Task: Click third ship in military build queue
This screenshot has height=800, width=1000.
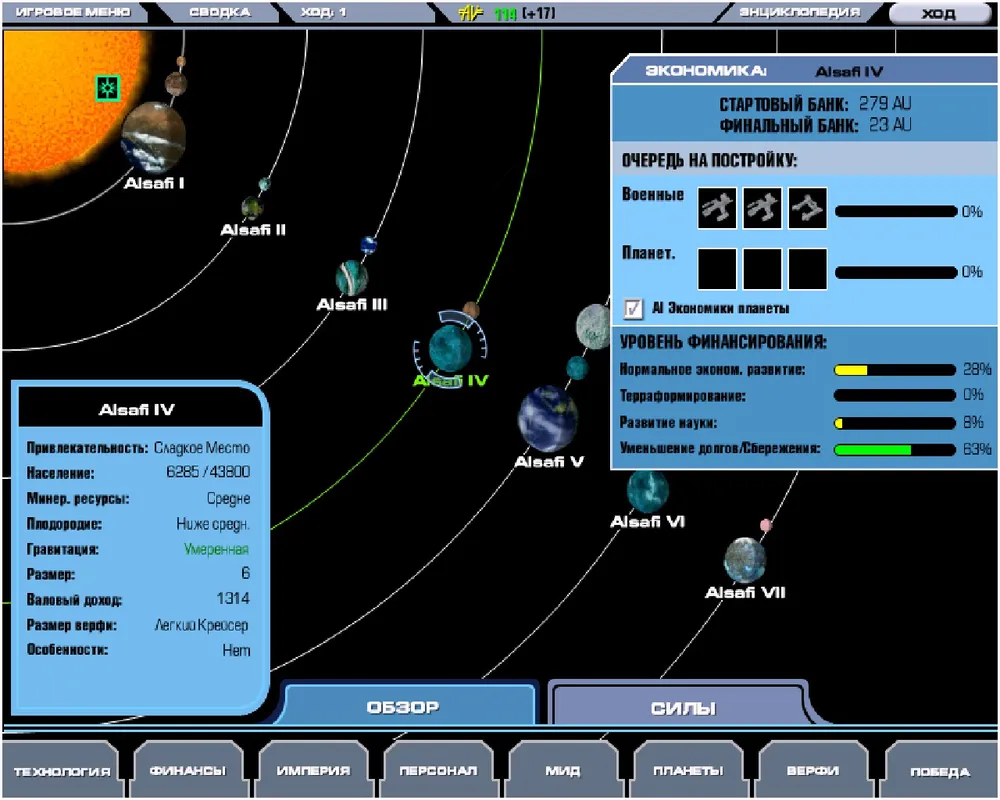Action: (807, 208)
